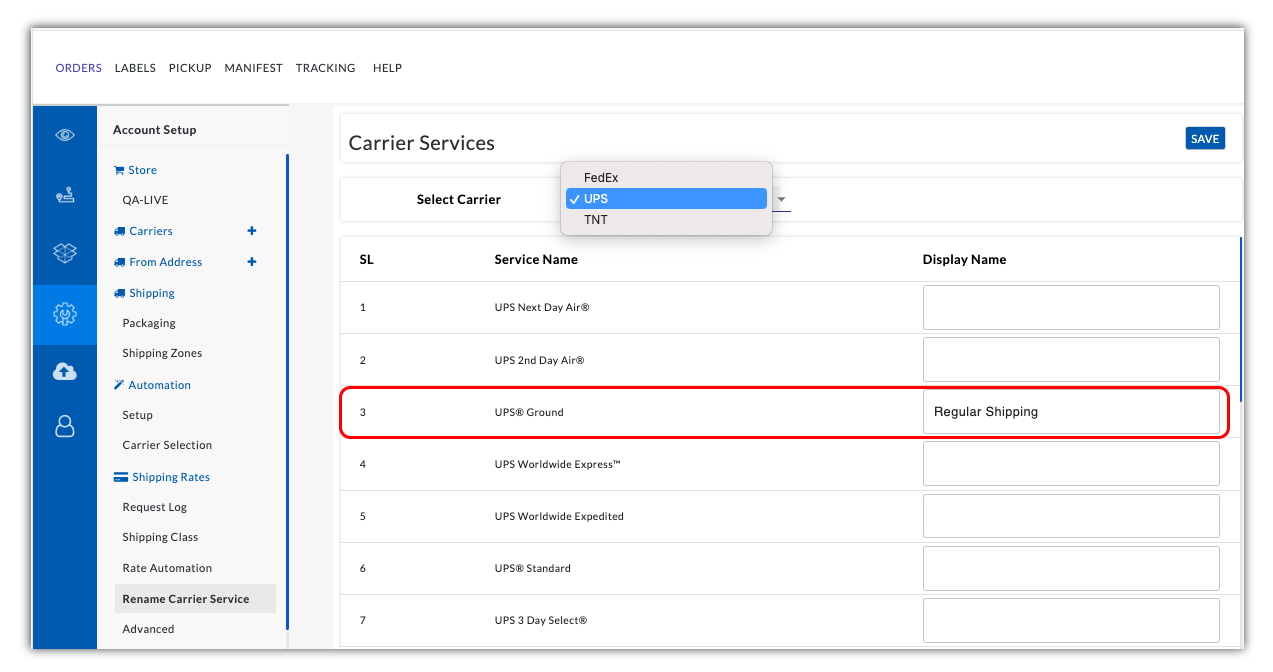Open the Request Log page
Image resolution: width=1273 pixels, height=672 pixels.
pyautogui.click(x=155, y=507)
